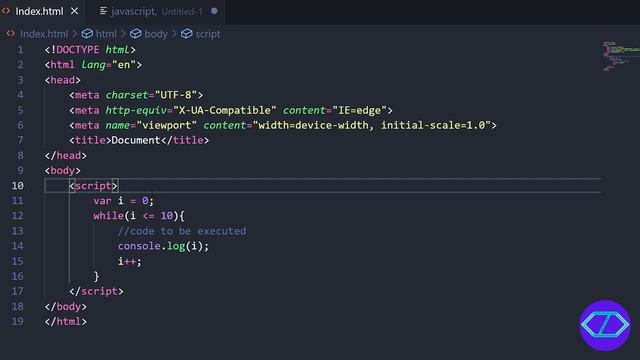Click the //code to be executed comment
The height and width of the screenshot is (360, 640).
pos(182,231)
